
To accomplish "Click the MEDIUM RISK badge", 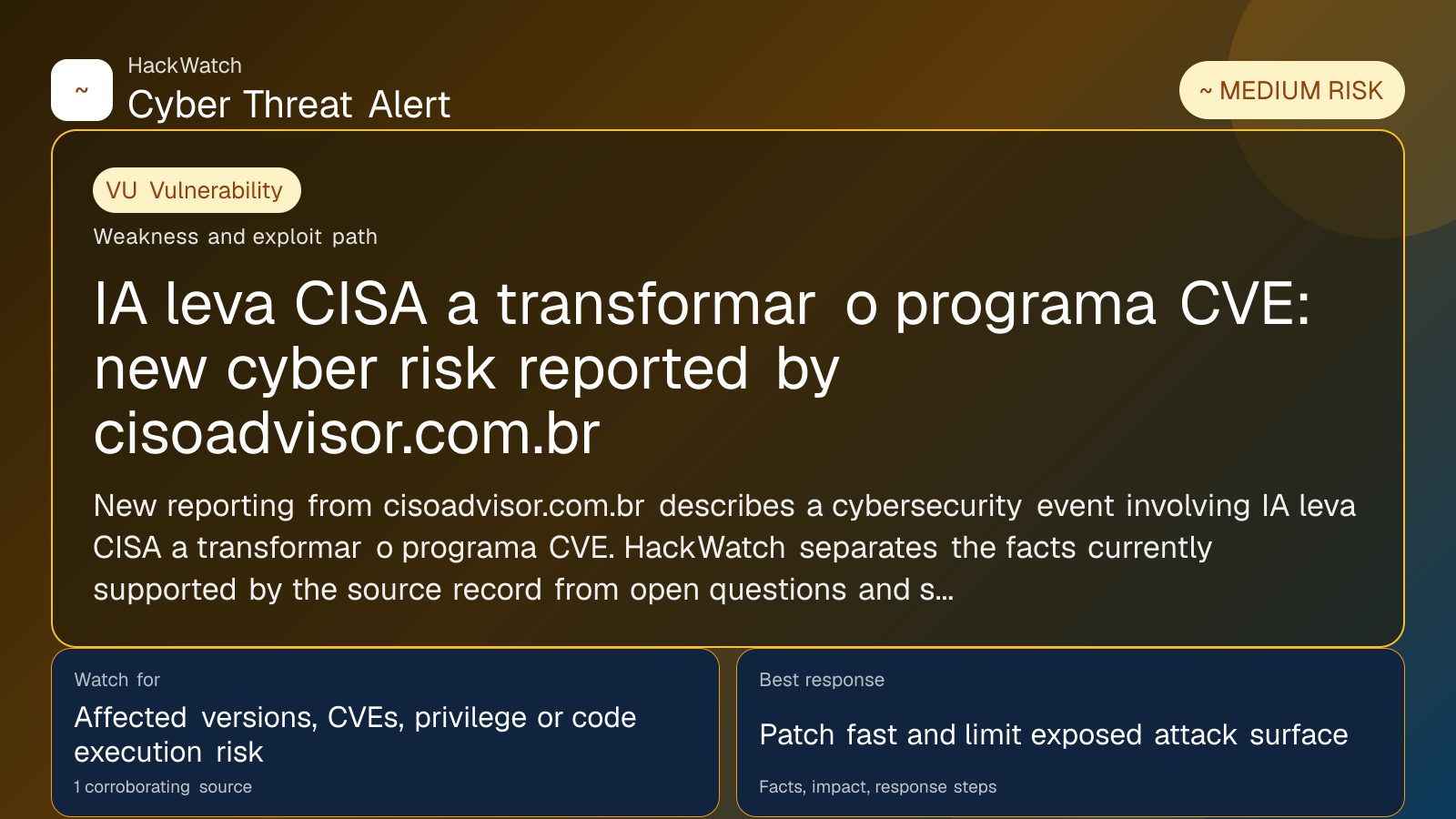I will coord(1291,90).
